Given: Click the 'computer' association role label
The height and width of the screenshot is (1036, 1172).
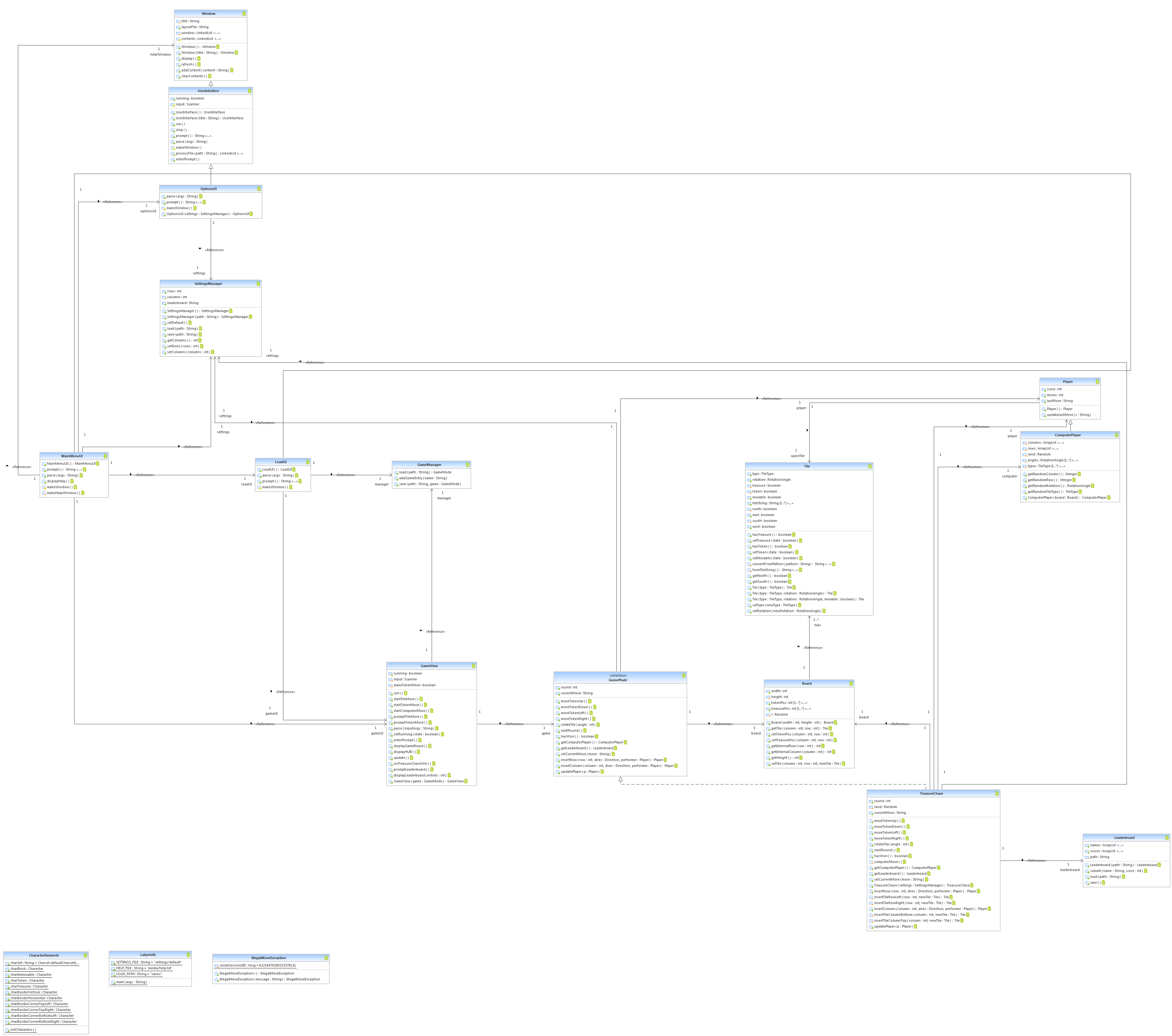Looking at the screenshot, I should click(x=1010, y=476).
